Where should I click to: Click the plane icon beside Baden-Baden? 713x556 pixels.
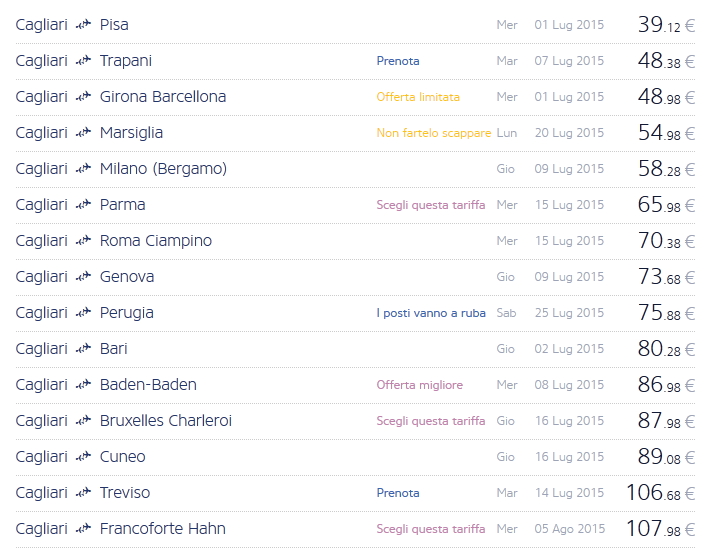[x=83, y=385]
